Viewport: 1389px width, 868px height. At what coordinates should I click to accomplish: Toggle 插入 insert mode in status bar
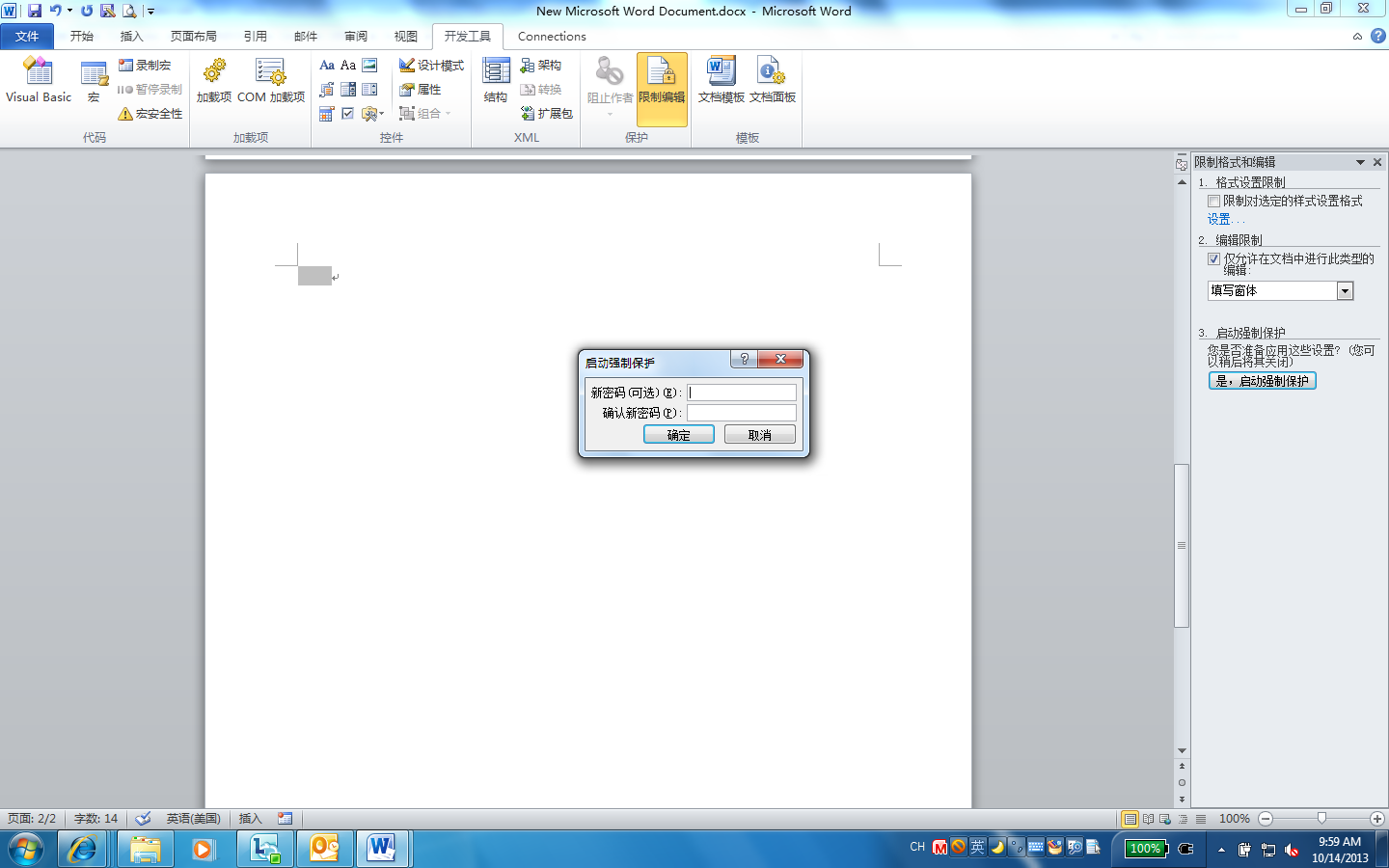250,818
